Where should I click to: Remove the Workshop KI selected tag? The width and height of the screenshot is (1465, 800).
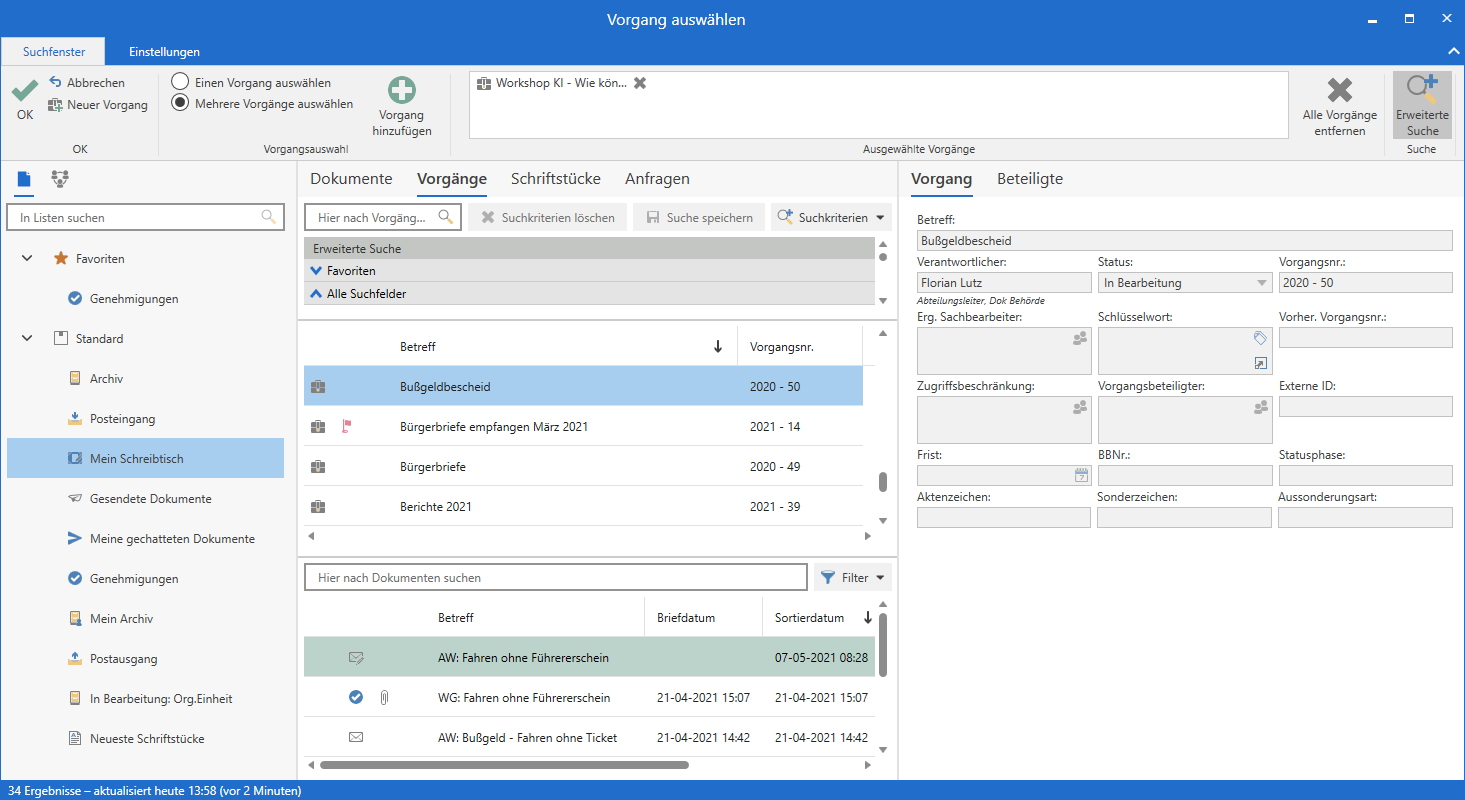(x=640, y=83)
